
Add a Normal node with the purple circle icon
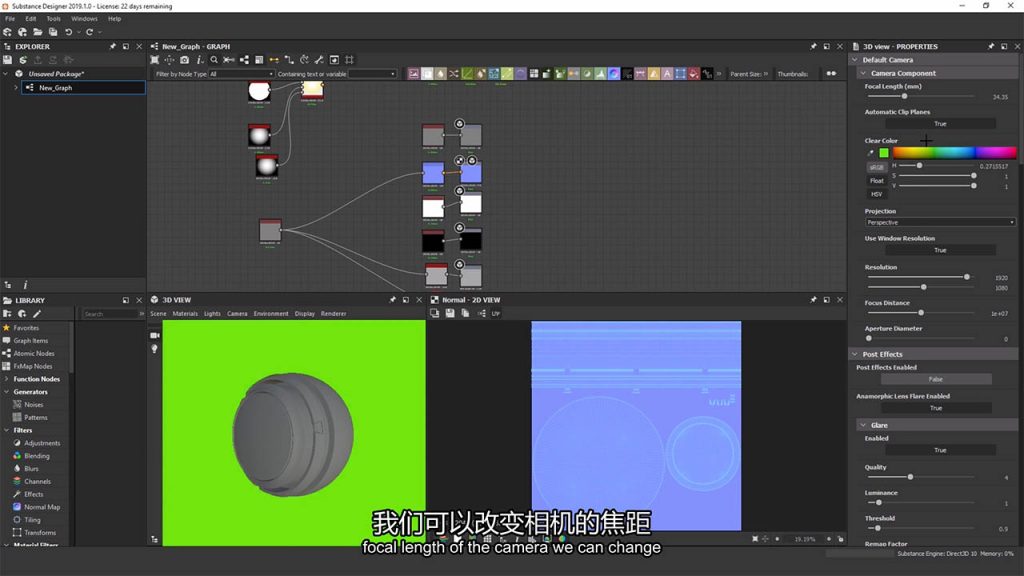point(614,74)
